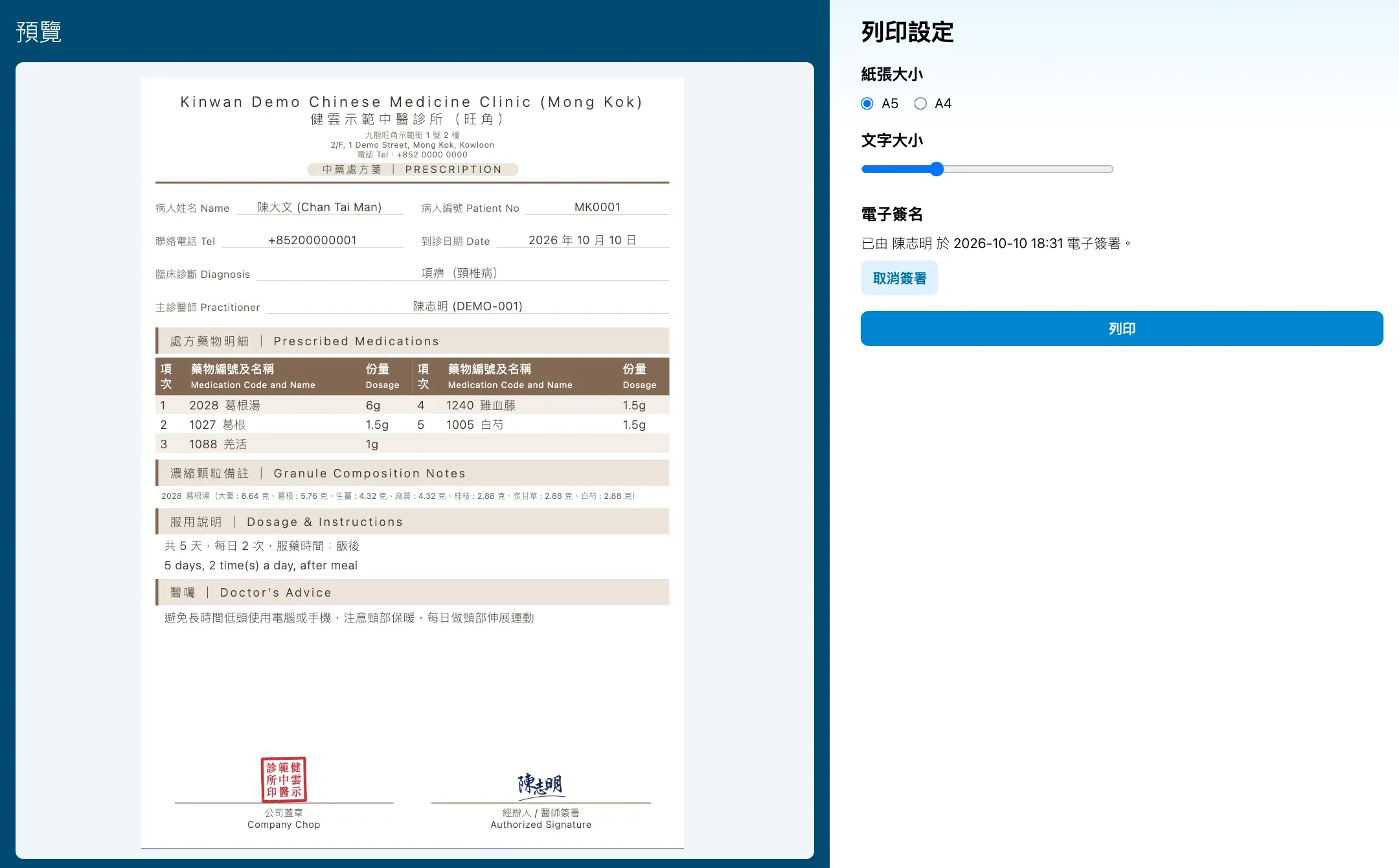Image resolution: width=1399 pixels, height=868 pixels.
Task: Click the Granule Composition Notes header
Action: [x=413, y=473]
